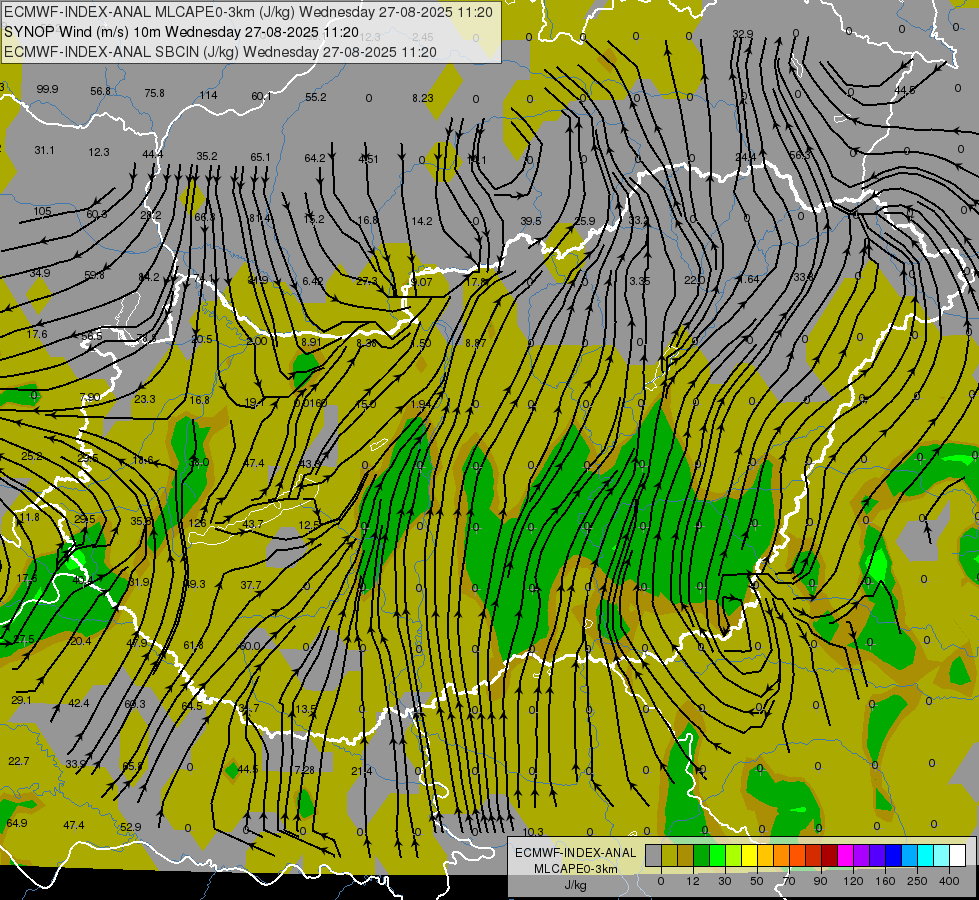Click the map value 0.0160
The height and width of the screenshot is (900, 979).
tap(311, 403)
